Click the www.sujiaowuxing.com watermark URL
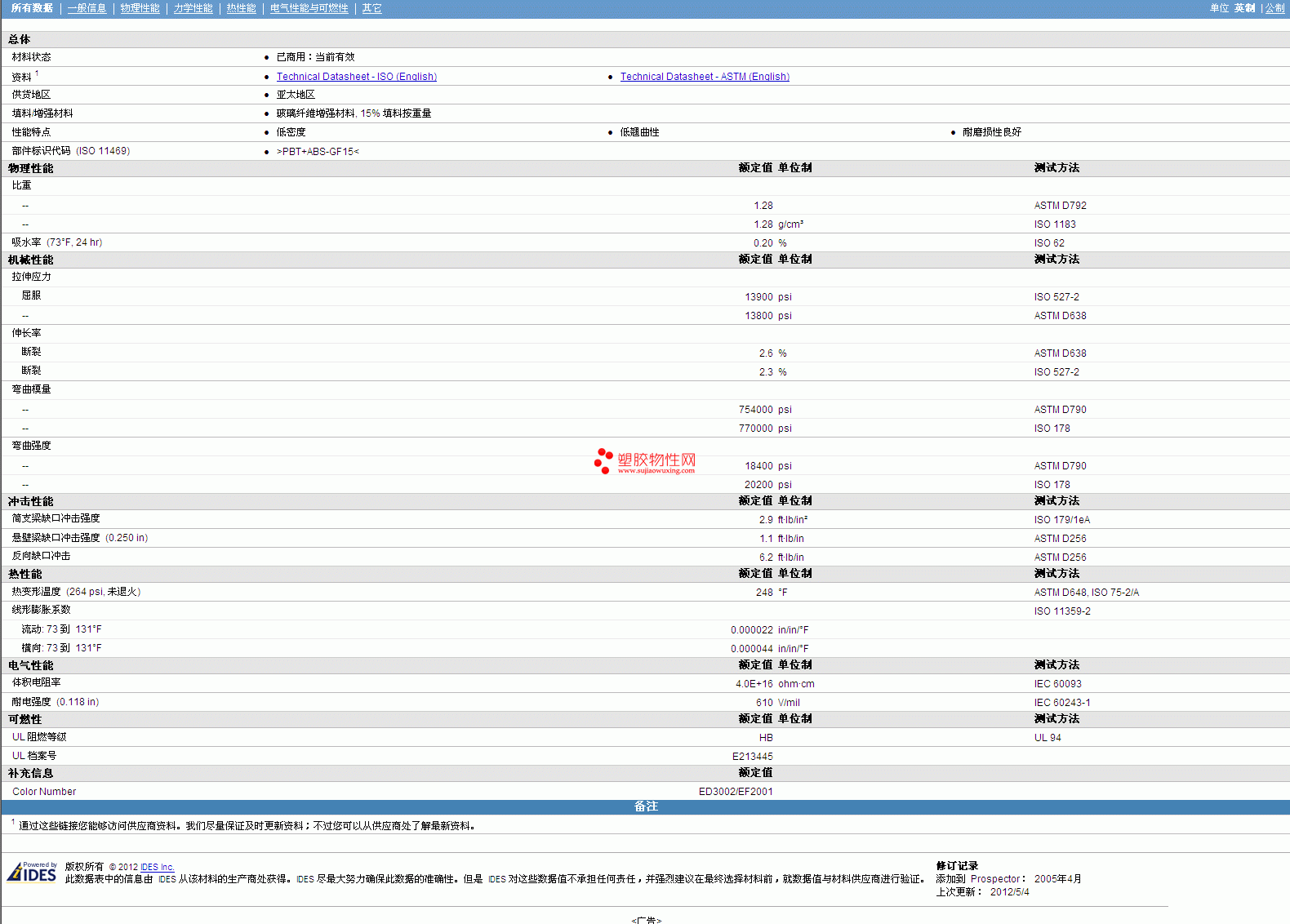 pos(656,471)
